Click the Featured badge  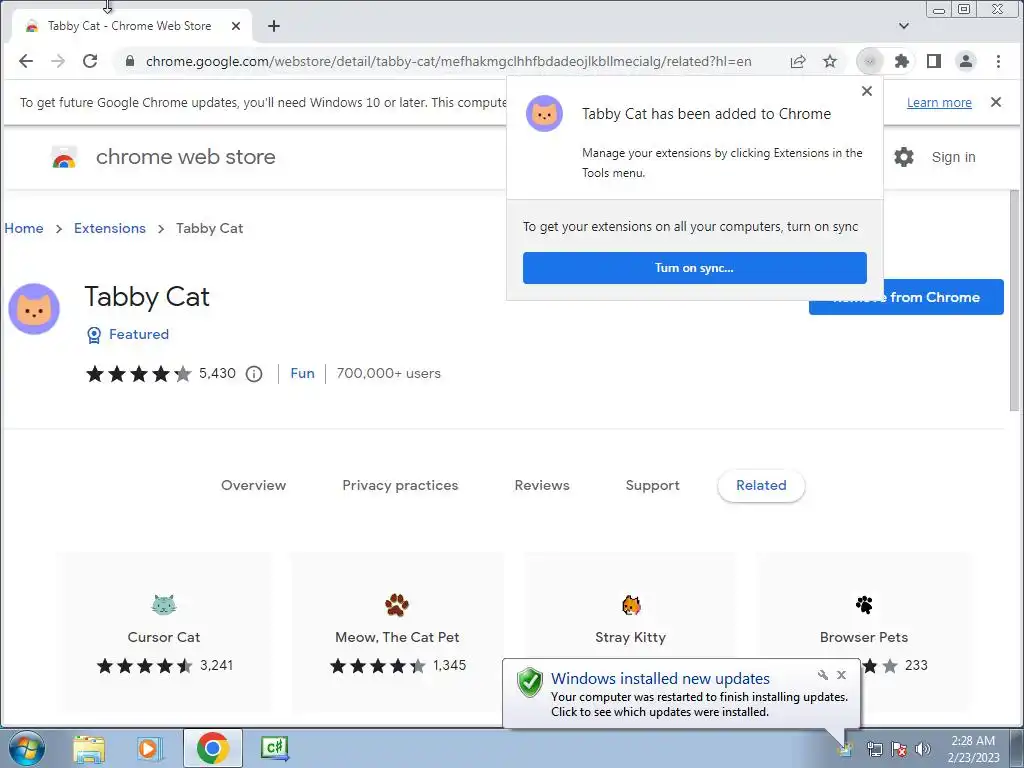(x=128, y=334)
